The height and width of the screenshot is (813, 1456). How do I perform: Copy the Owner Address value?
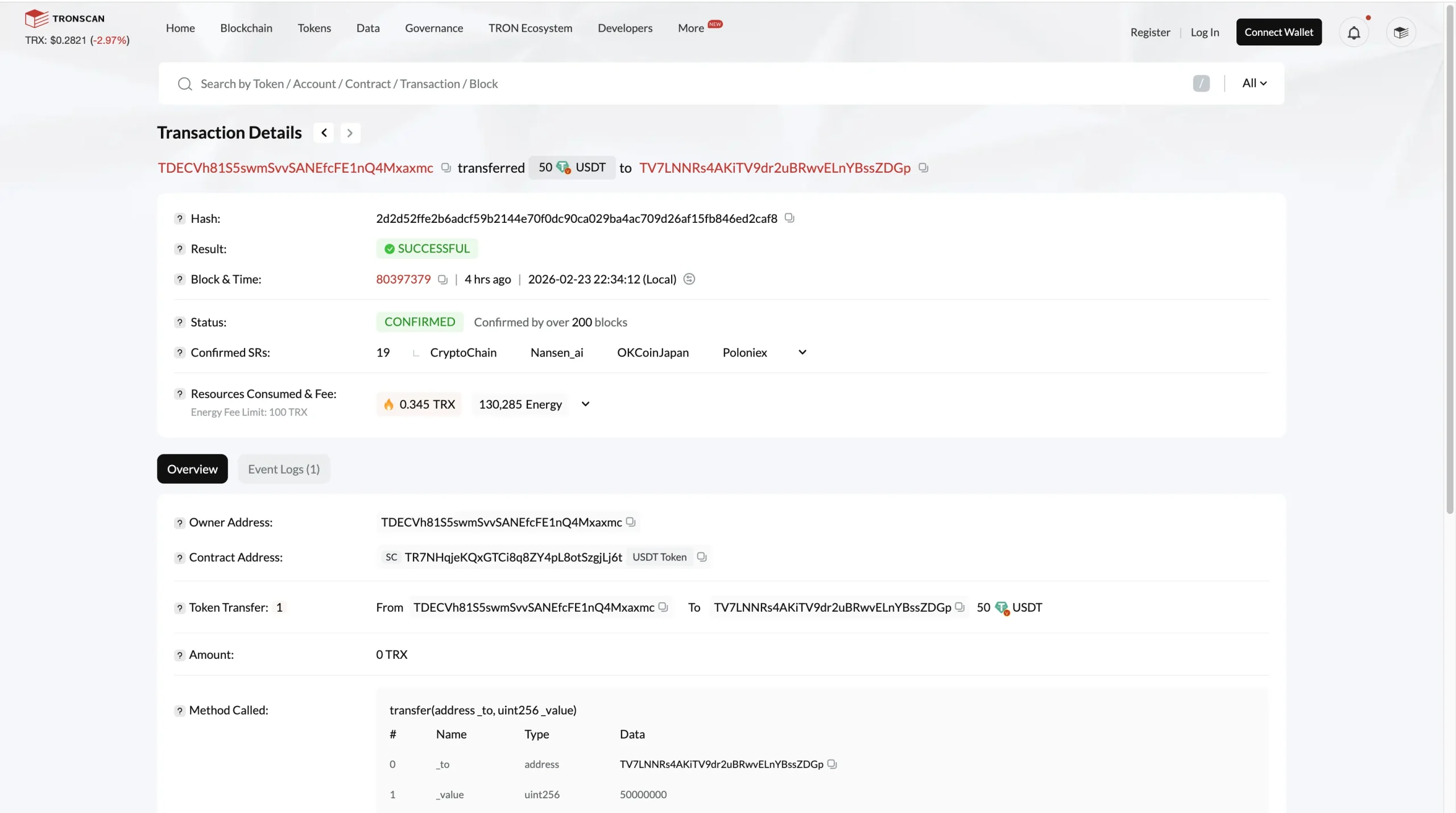[630, 521]
